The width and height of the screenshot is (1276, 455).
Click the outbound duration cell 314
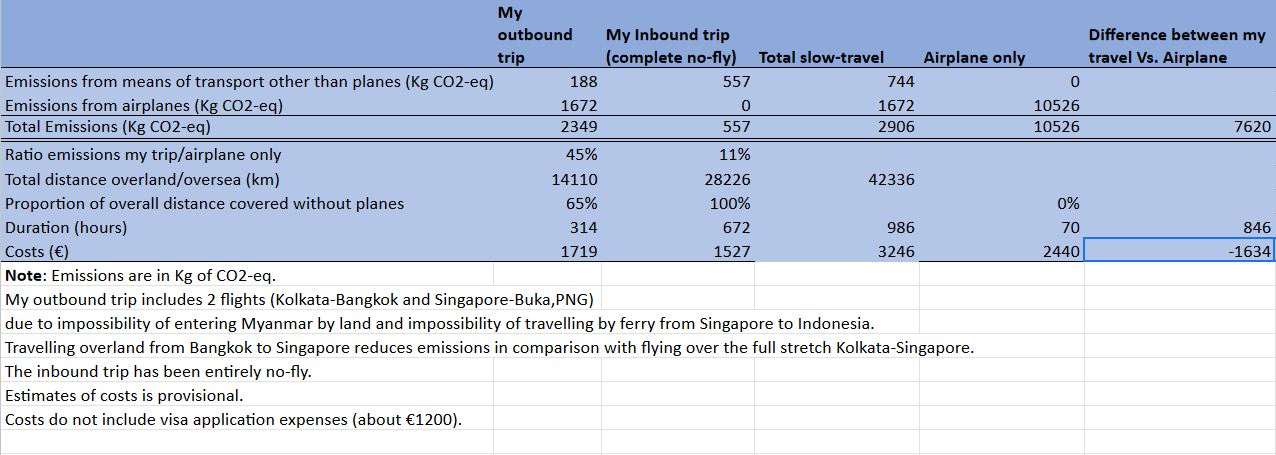click(572, 228)
